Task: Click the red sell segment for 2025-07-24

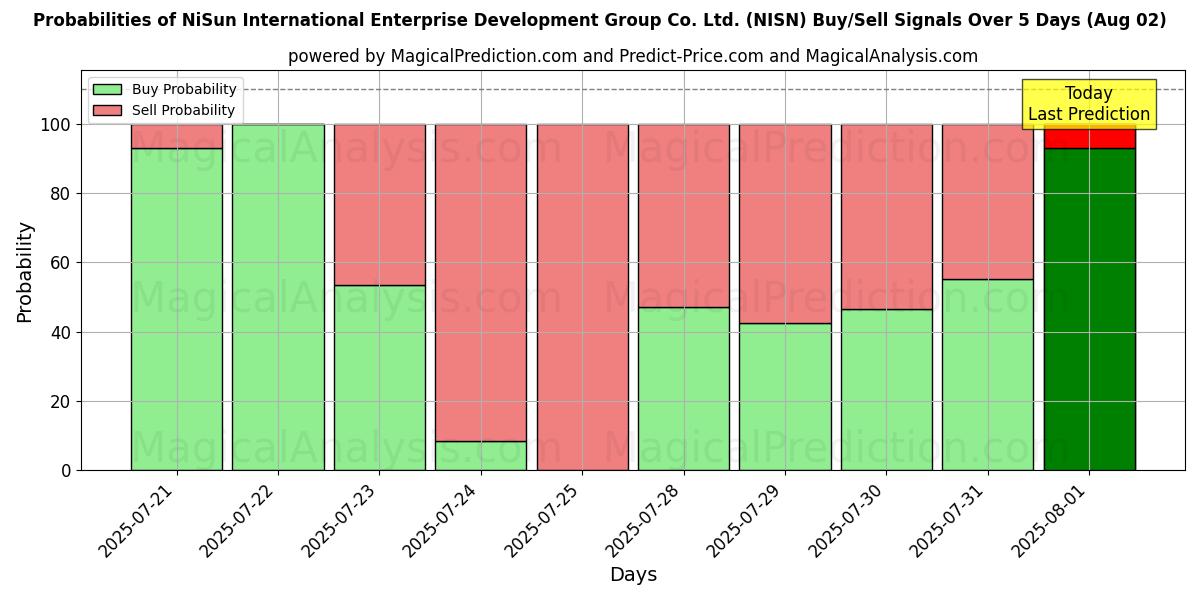Action: [x=481, y=283]
